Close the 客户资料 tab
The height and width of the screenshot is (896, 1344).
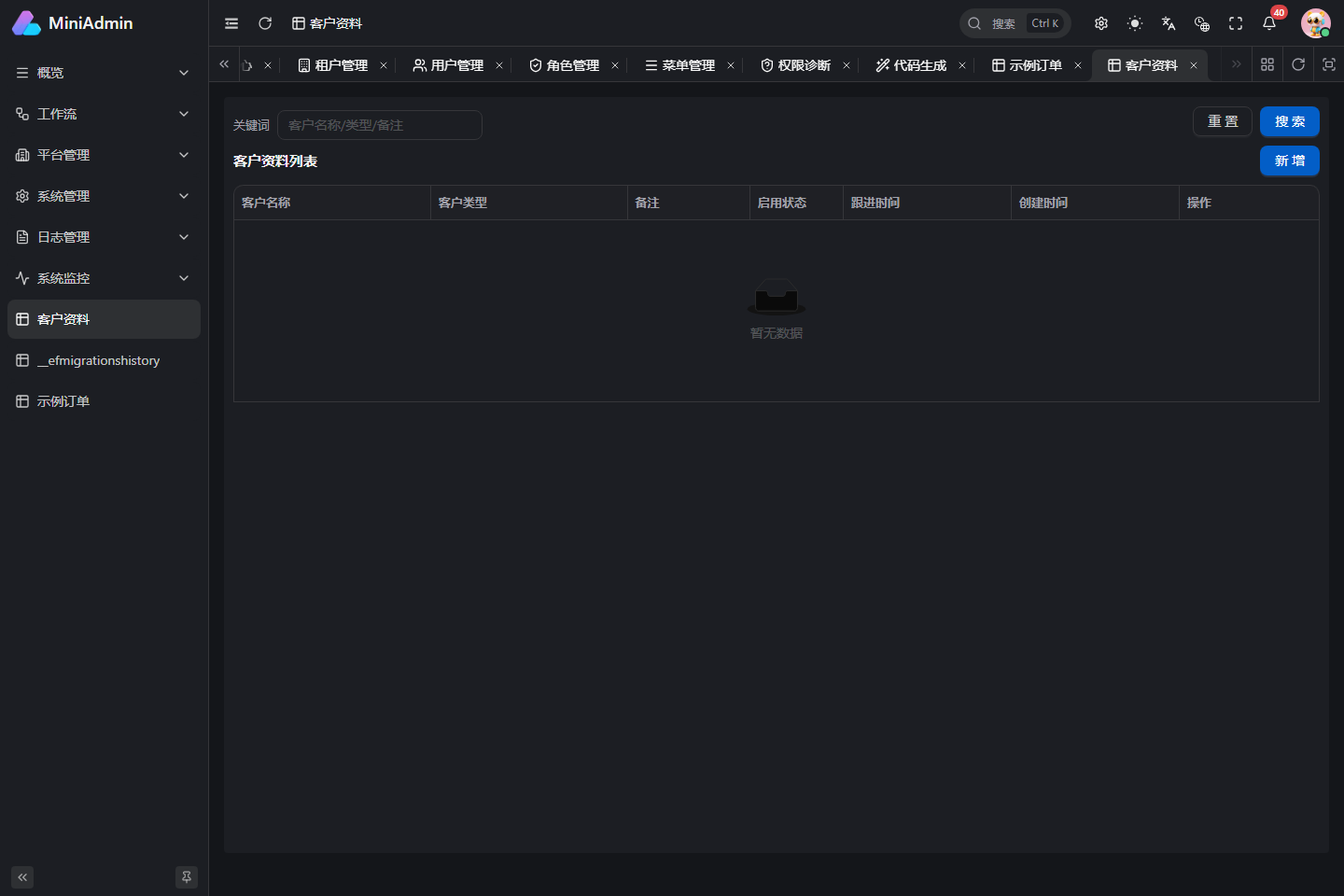pos(1194,65)
